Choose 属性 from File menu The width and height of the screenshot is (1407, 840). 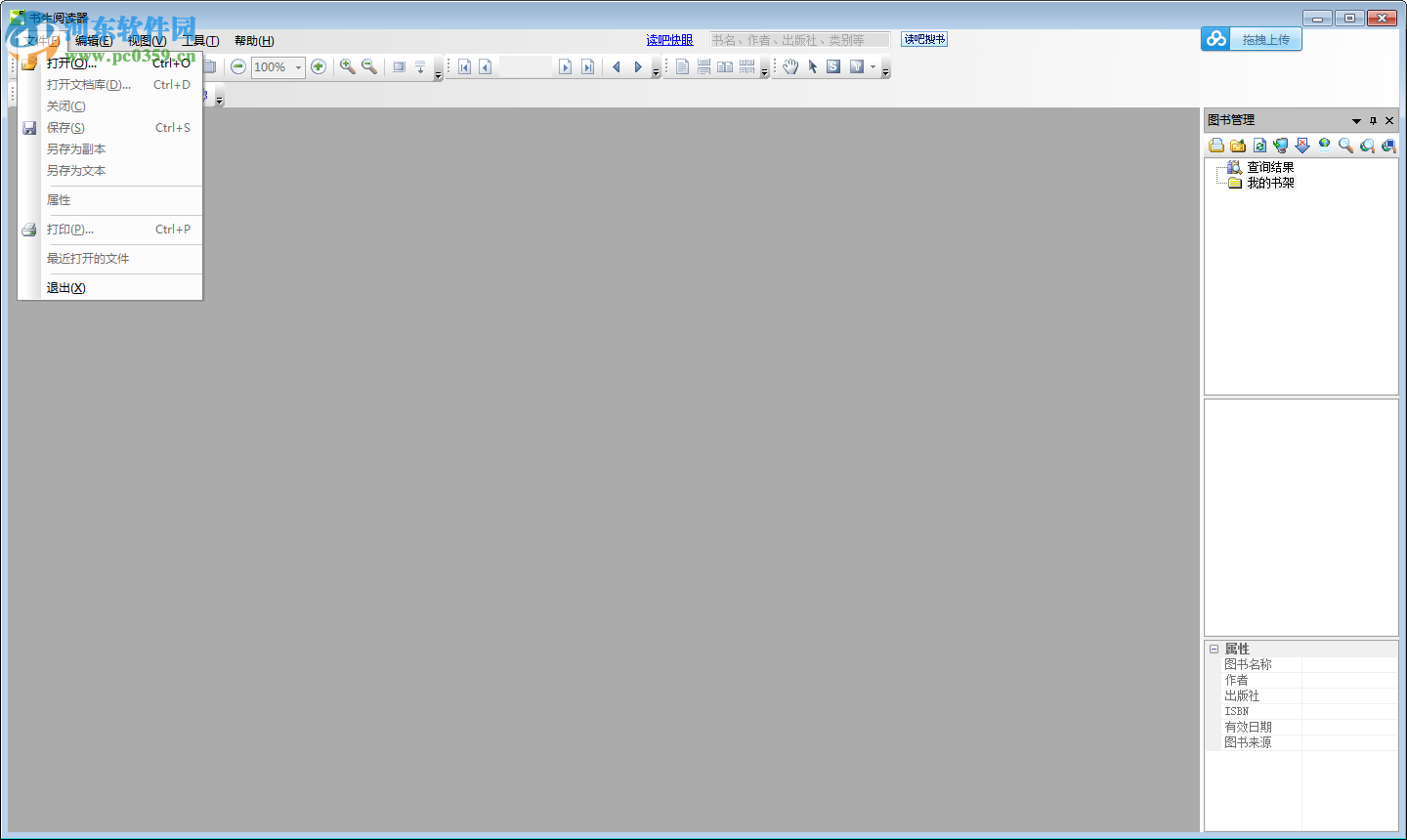[110, 199]
